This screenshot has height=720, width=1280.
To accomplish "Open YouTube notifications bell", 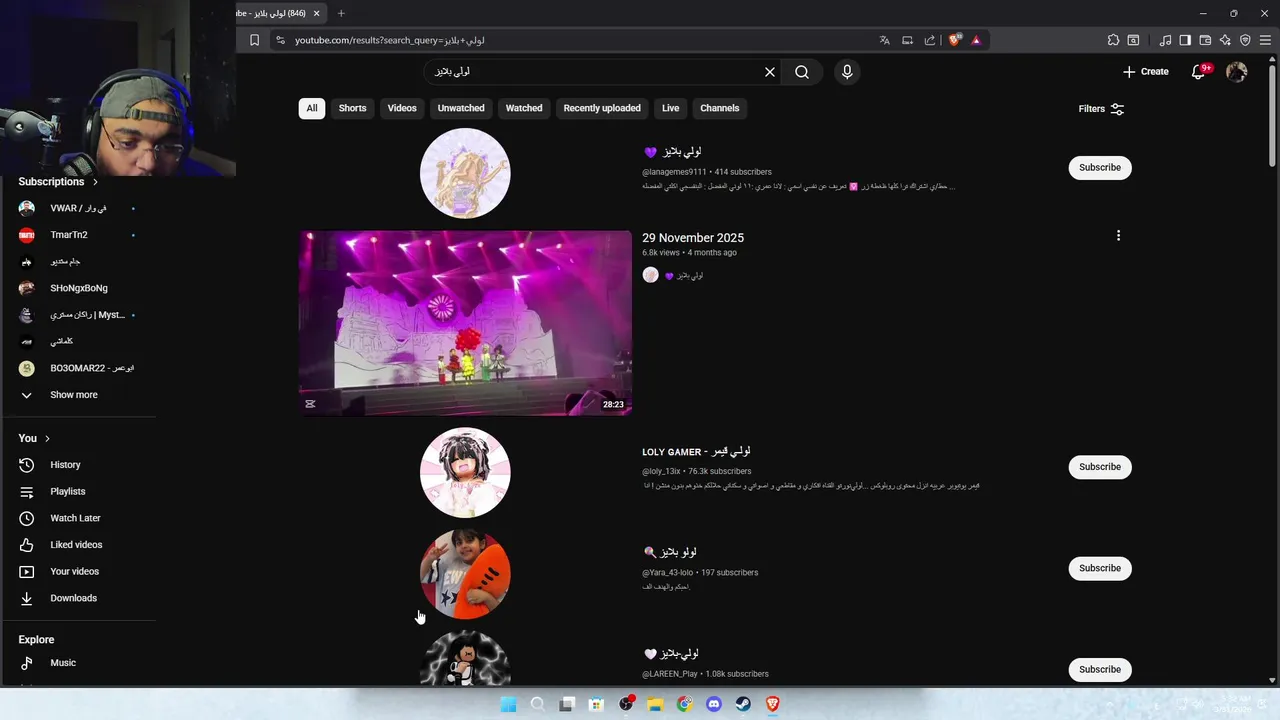I will point(1199,72).
